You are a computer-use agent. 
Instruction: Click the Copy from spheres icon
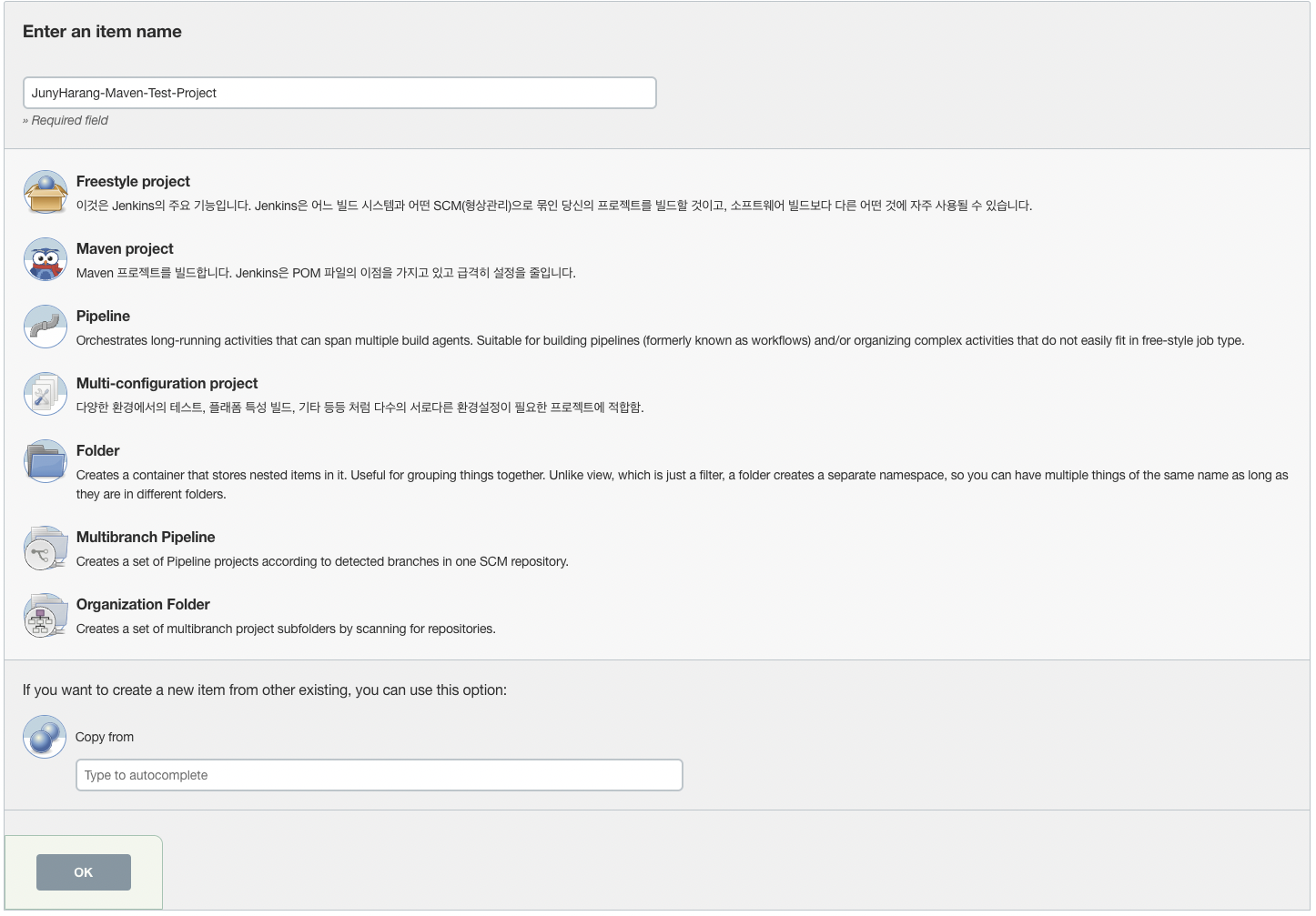coord(45,737)
